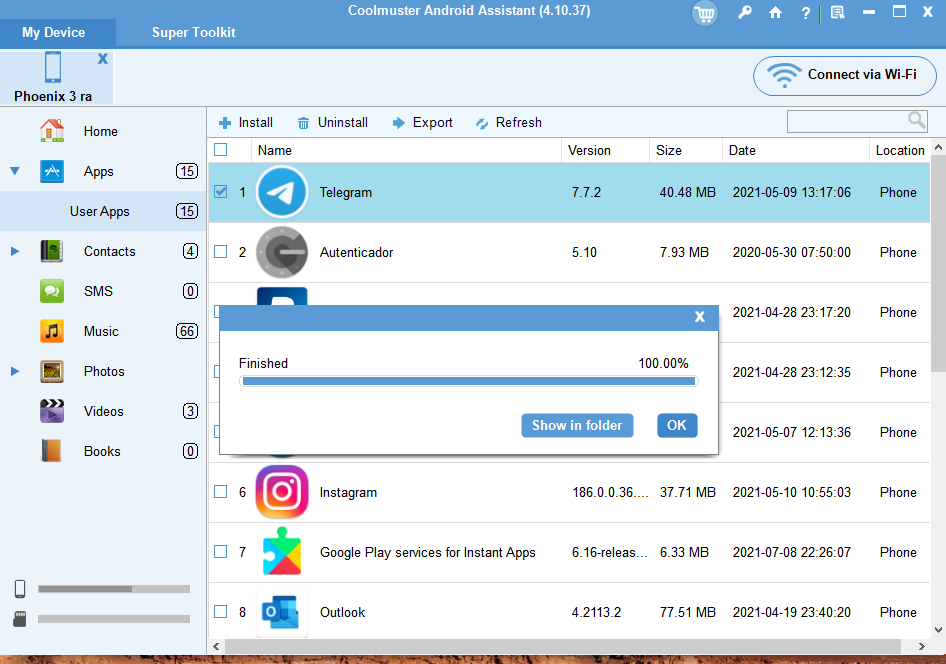Click the export progress bar
The width and height of the screenshot is (946, 664).
click(469, 381)
